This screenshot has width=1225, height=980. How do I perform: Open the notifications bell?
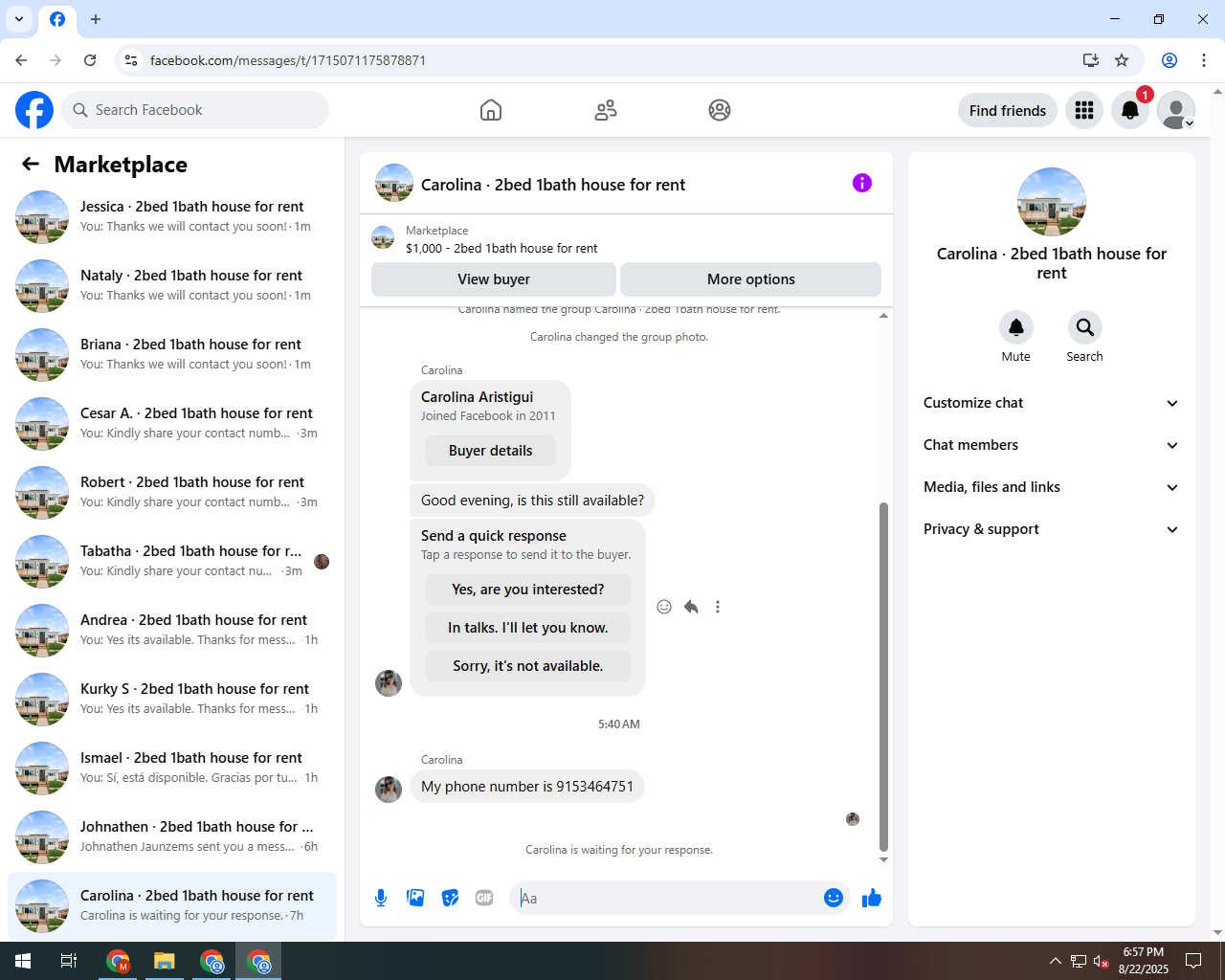tap(1130, 110)
